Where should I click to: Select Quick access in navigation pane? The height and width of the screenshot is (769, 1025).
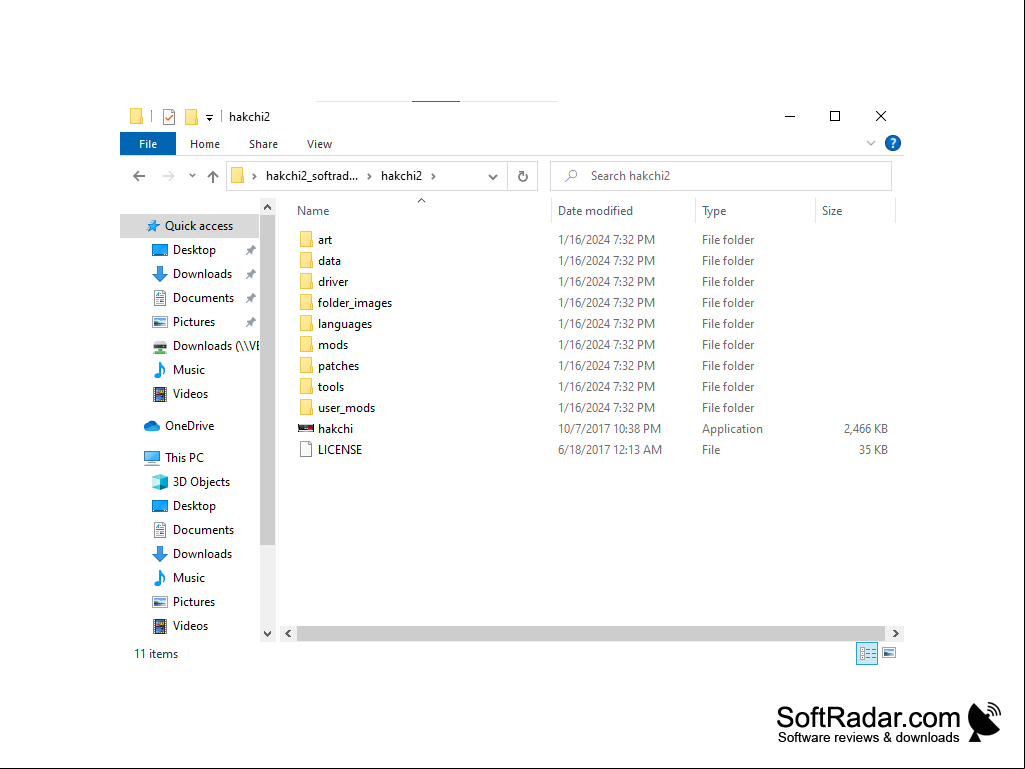[x=190, y=226]
